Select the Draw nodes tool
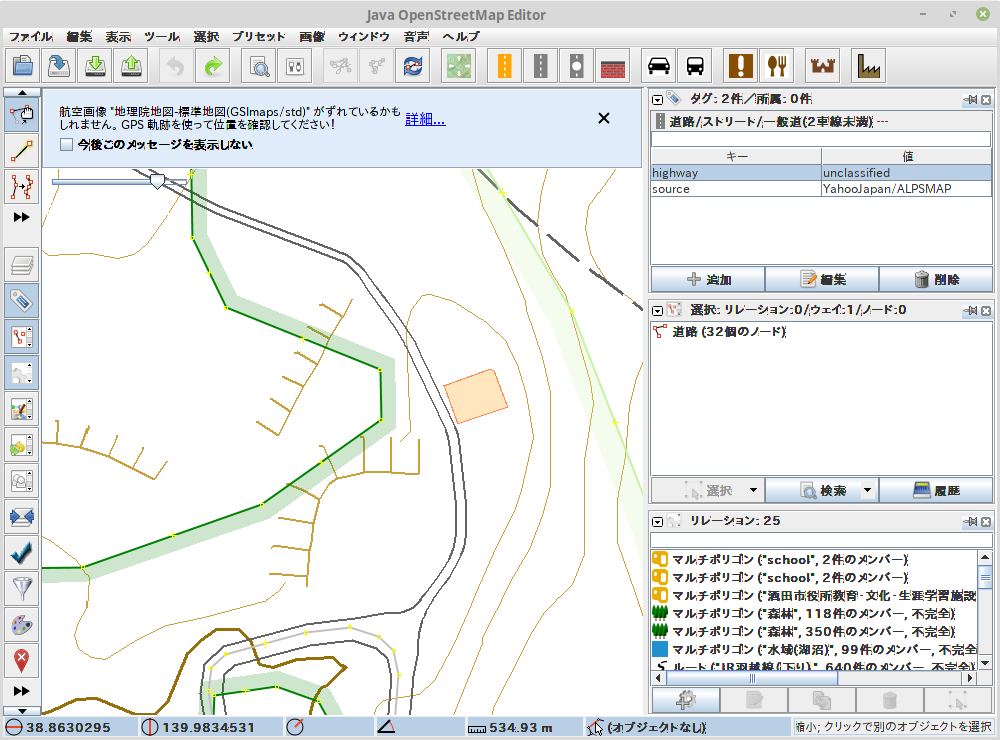The width and height of the screenshot is (1000, 740). point(22,150)
